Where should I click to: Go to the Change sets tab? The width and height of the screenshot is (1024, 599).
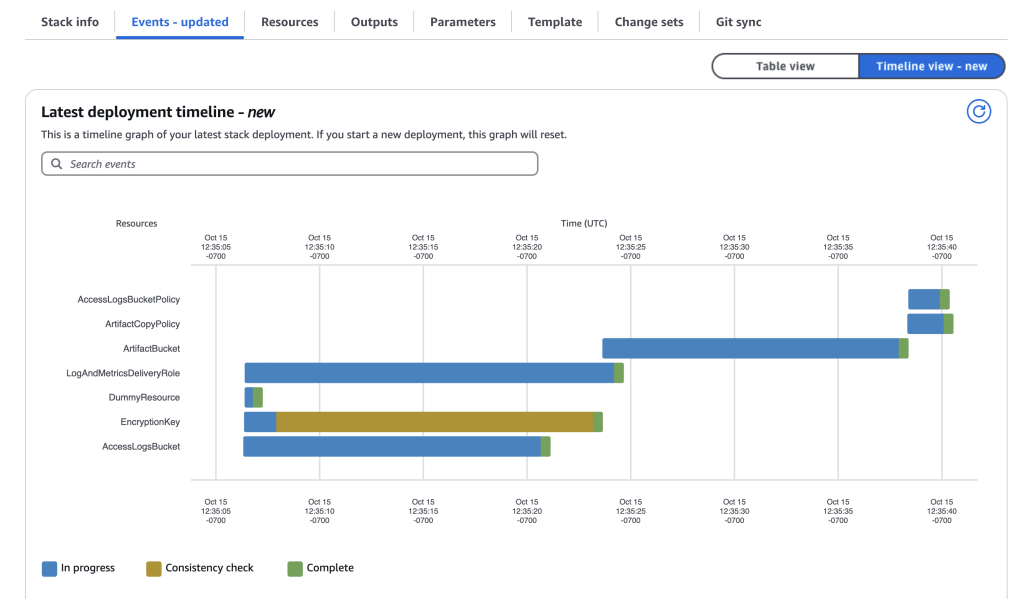click(648, 21)
